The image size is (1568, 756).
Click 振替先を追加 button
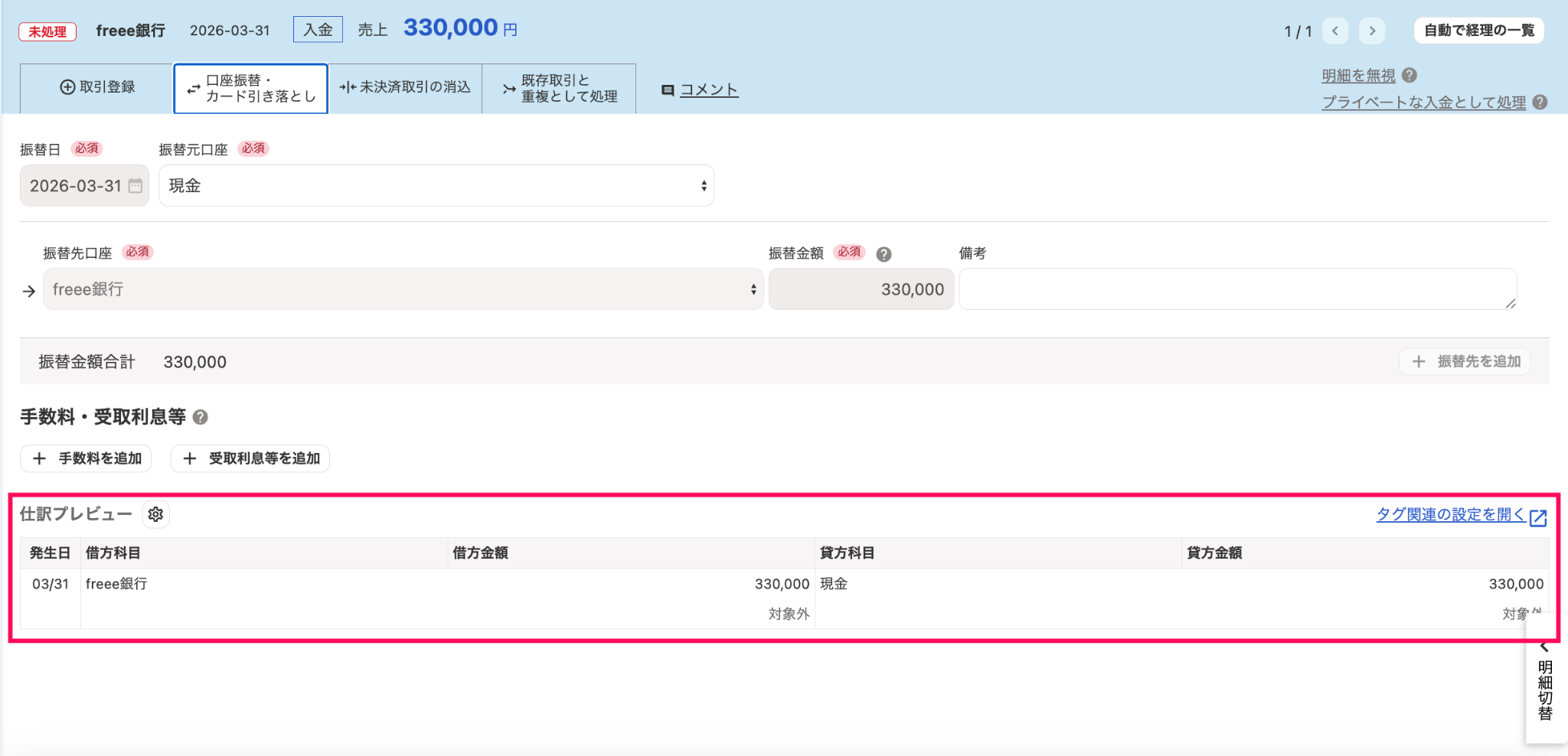click(x=1465, y=361)
